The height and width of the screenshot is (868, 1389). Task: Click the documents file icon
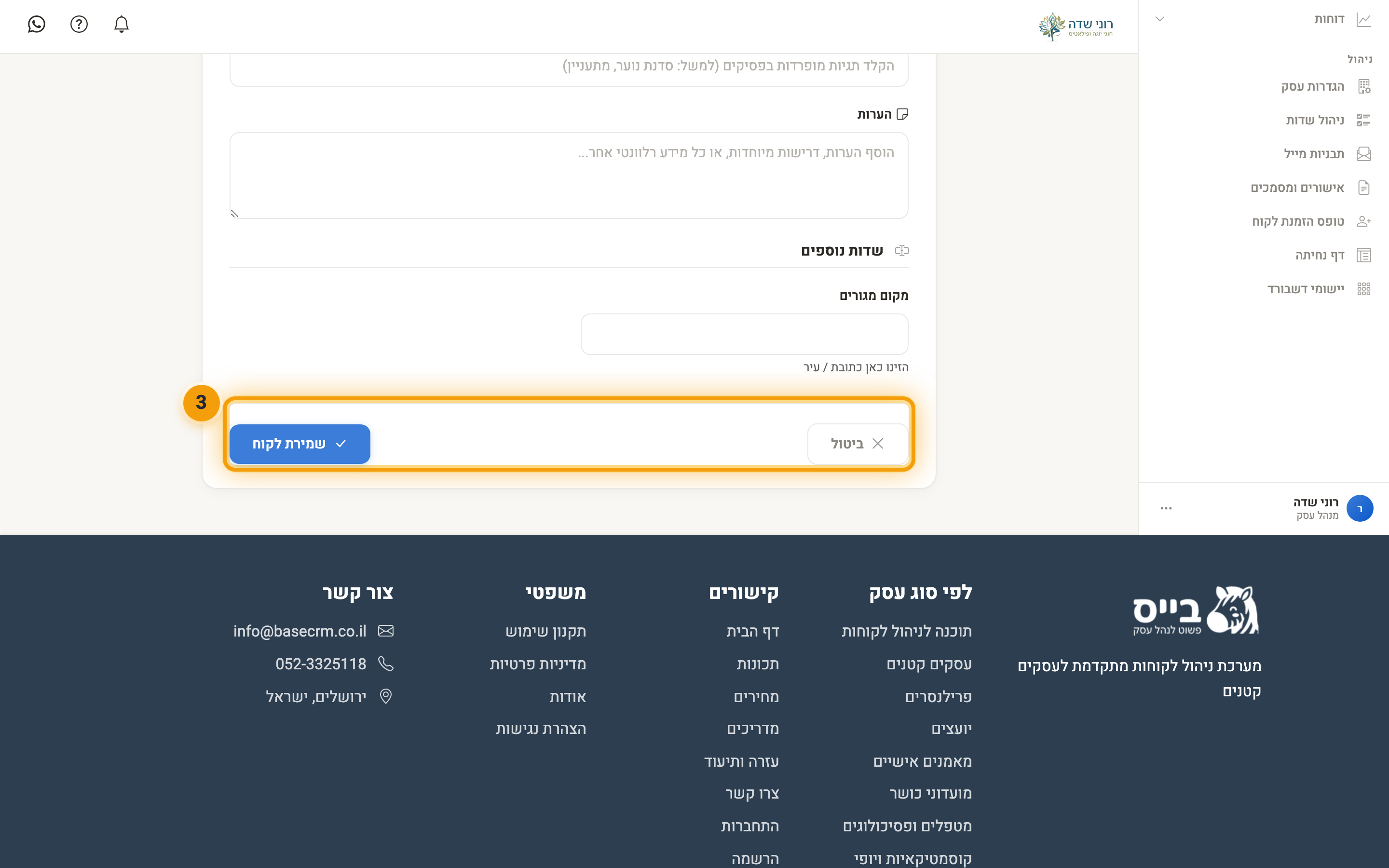tap(1364, 188)
